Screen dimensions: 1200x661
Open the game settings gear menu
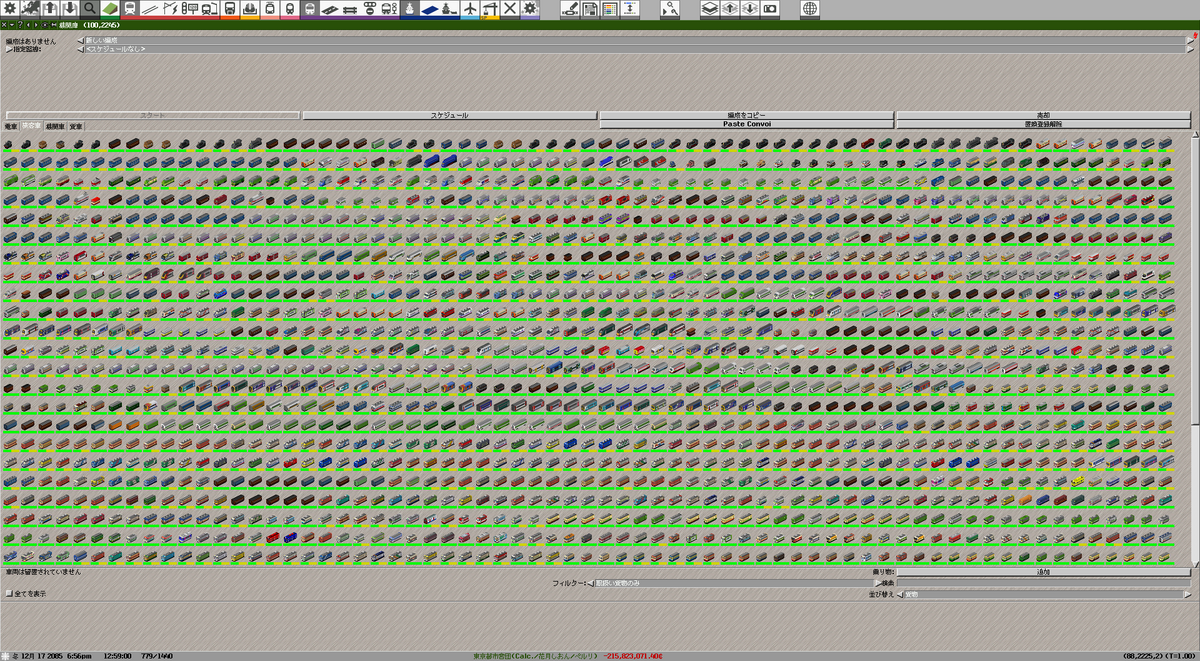coord(10,10)
